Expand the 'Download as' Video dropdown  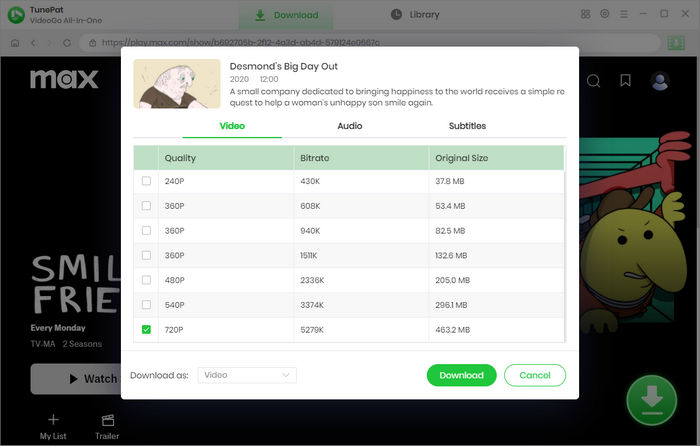coord(247,375)
